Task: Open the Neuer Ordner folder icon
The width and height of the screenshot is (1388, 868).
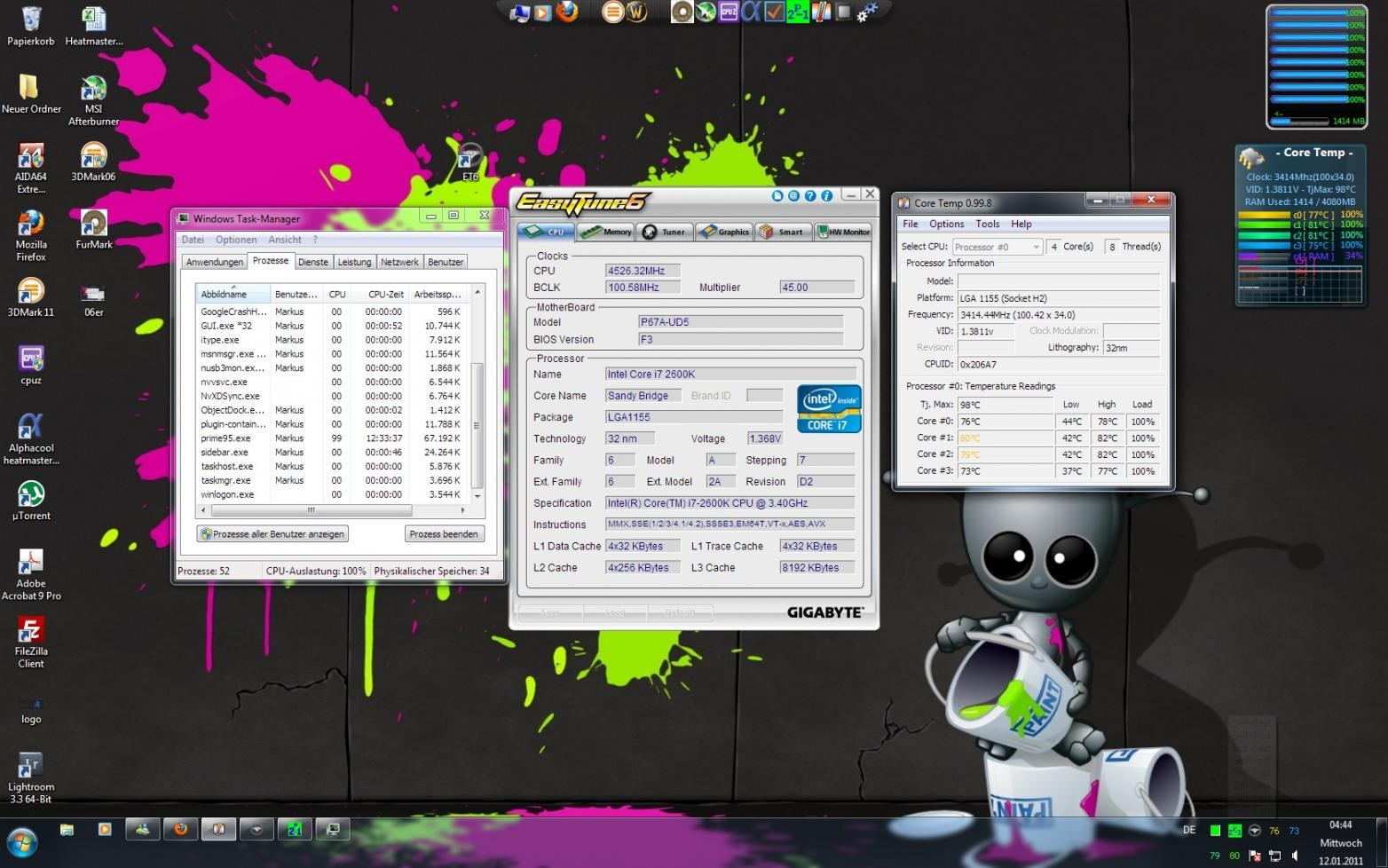Action: pos(31,94)
